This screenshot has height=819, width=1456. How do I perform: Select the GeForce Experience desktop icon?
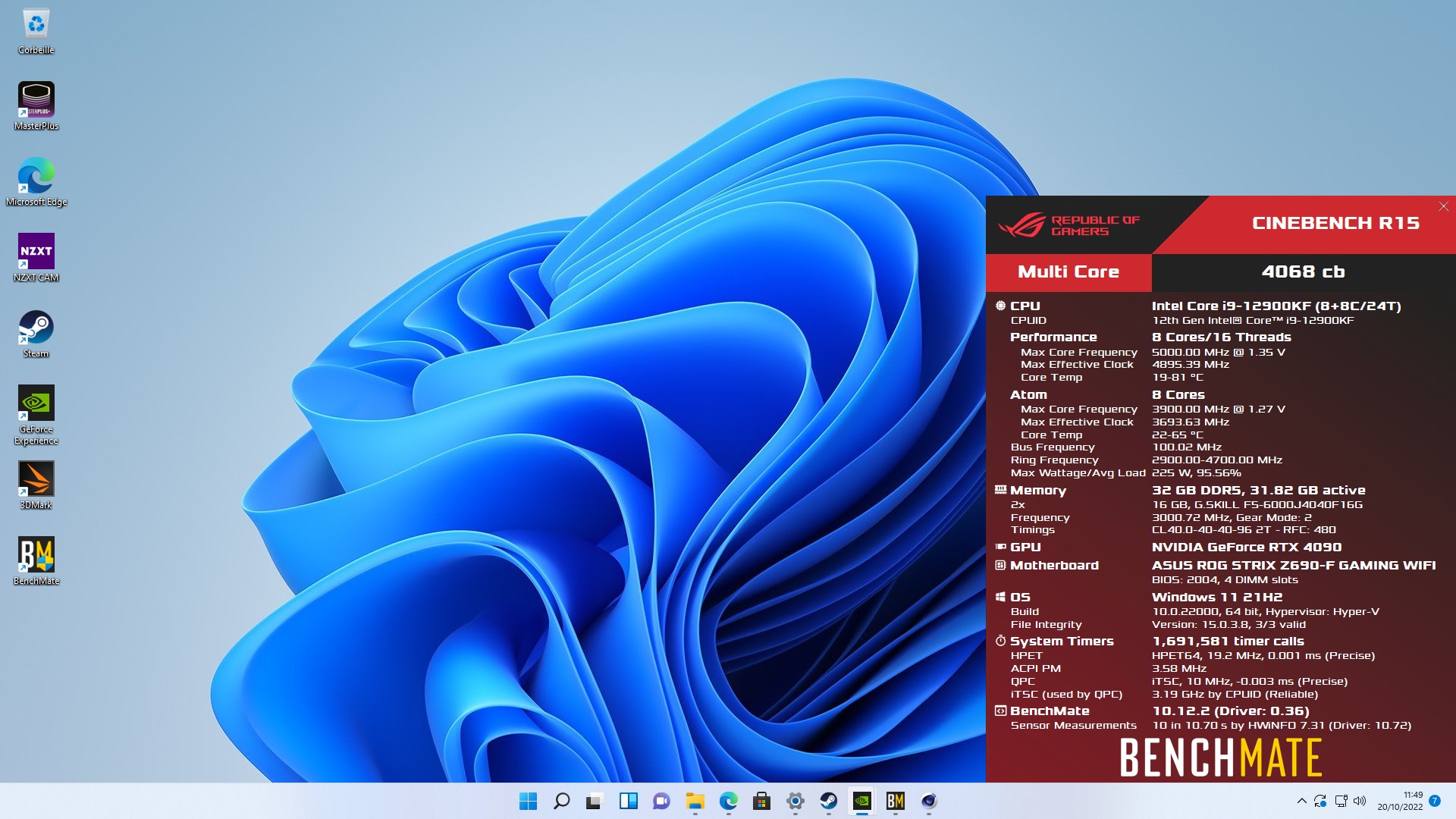click(x=36, y=415)
